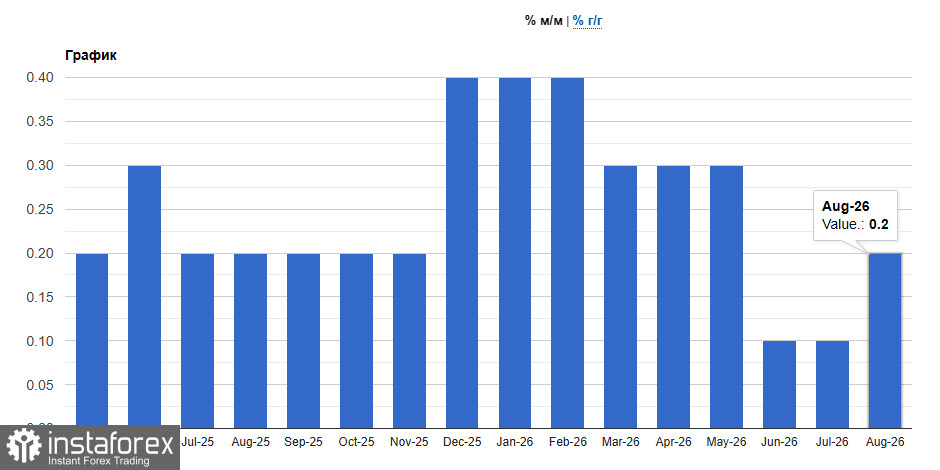
Task: Click the Jun-26 x-axis label
Action: pos(779,442)
